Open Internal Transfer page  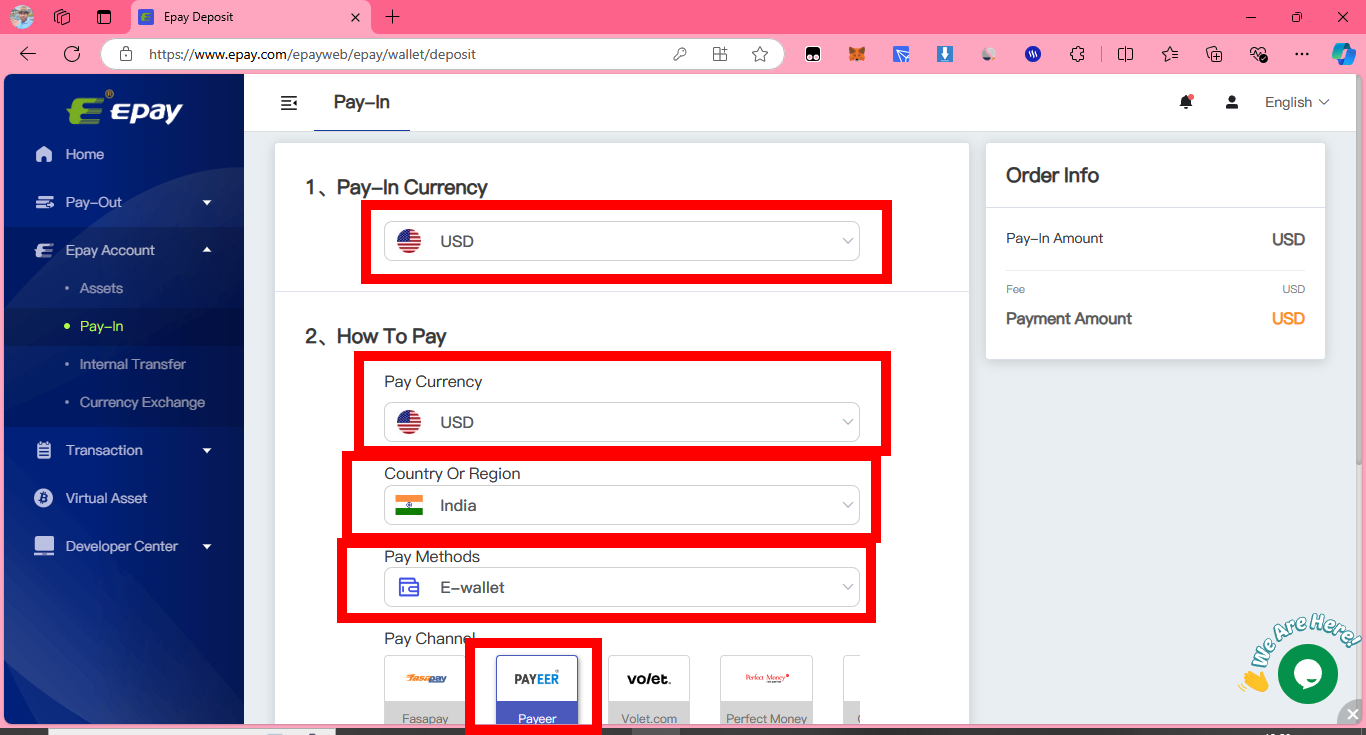(x=133, y=364)
